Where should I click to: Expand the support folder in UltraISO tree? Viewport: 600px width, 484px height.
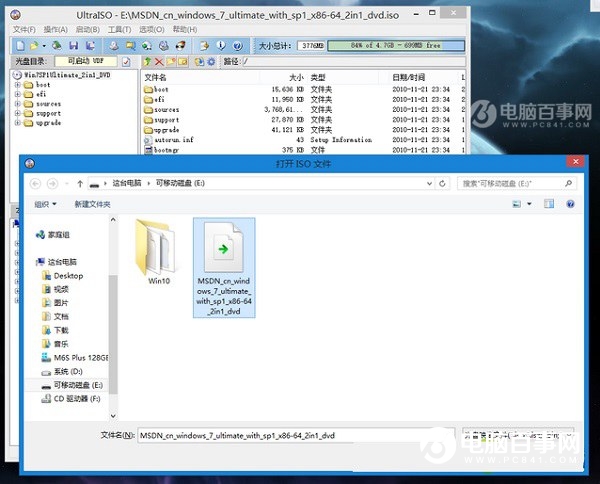pyautogui.click(x=18, y=113)
